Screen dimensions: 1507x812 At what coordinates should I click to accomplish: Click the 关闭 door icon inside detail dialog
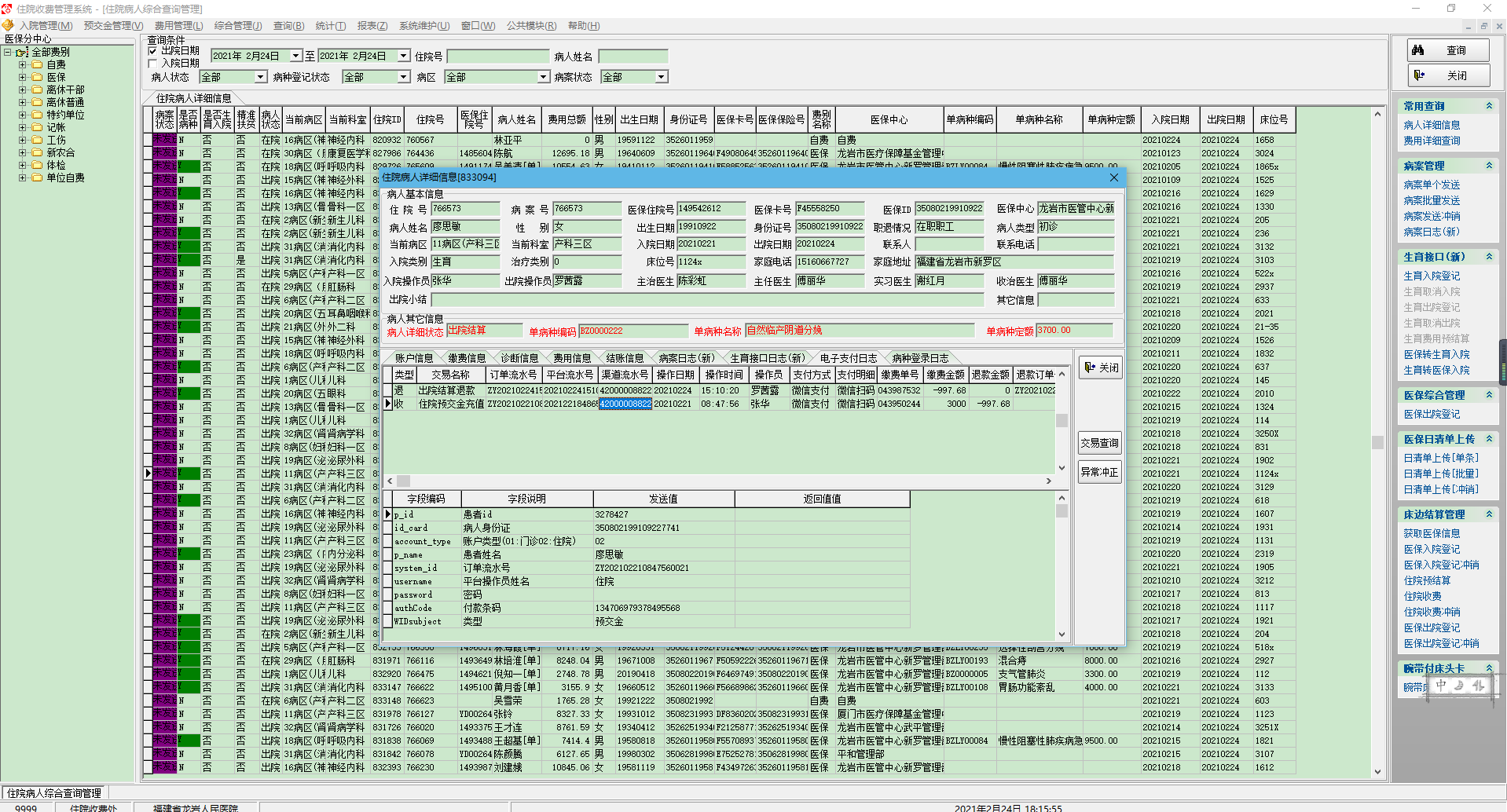(1099, 368)
